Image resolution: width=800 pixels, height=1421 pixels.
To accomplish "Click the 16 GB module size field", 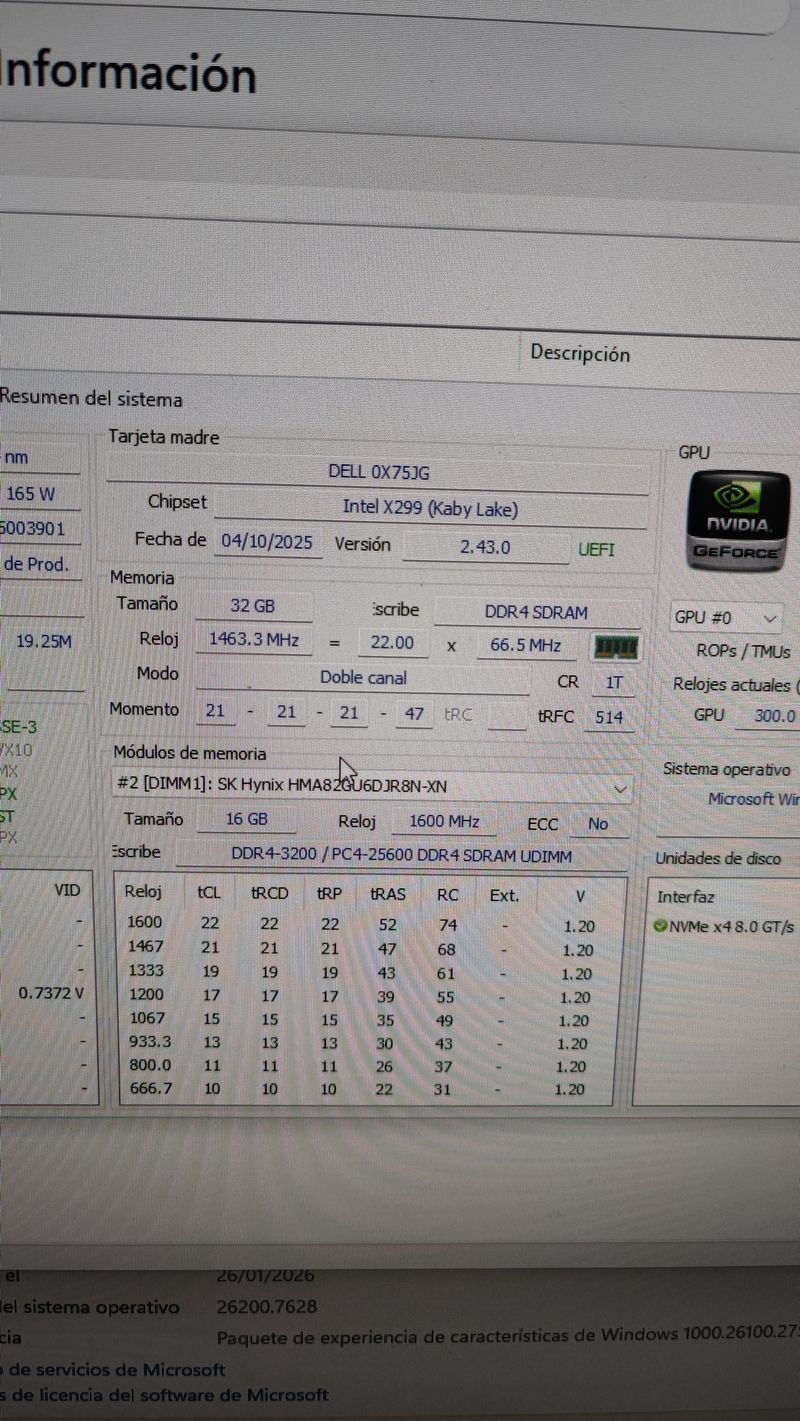I will 246,819.
